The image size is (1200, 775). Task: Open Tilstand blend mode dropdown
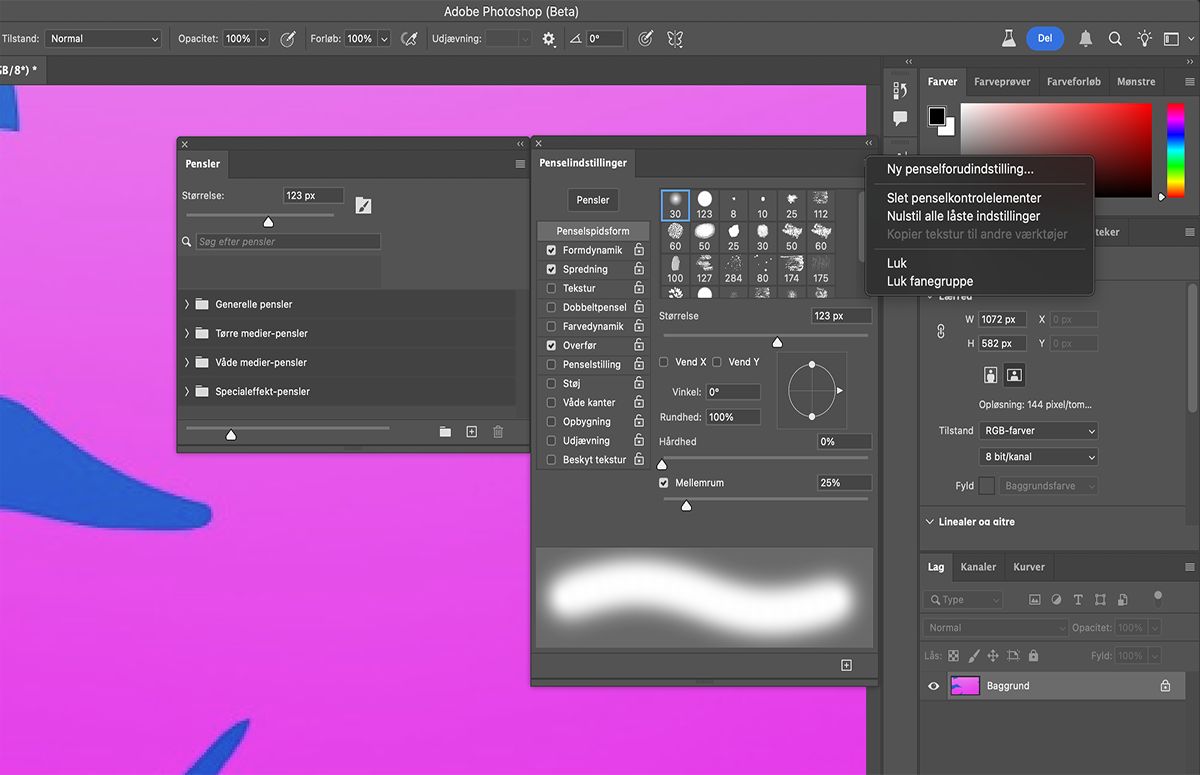tap(103, 39)
